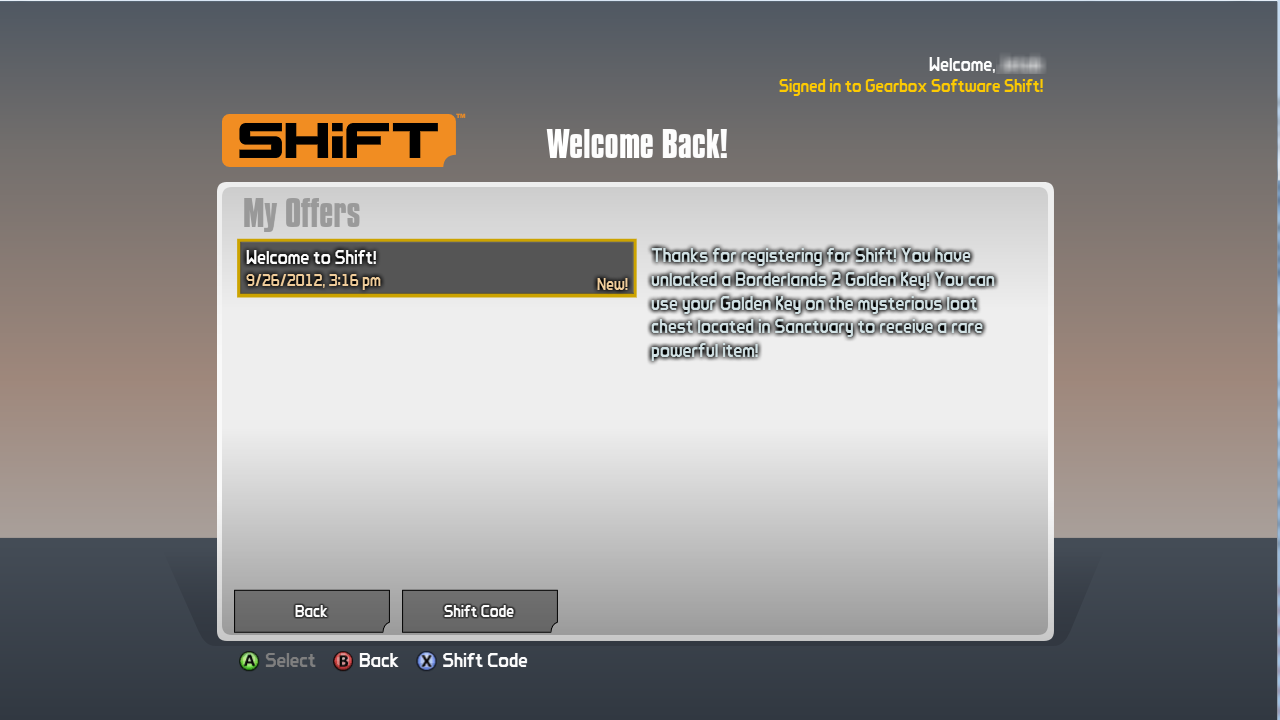
Task: Click the 'My Offers' heading
Action: click(x=301, y=213)
